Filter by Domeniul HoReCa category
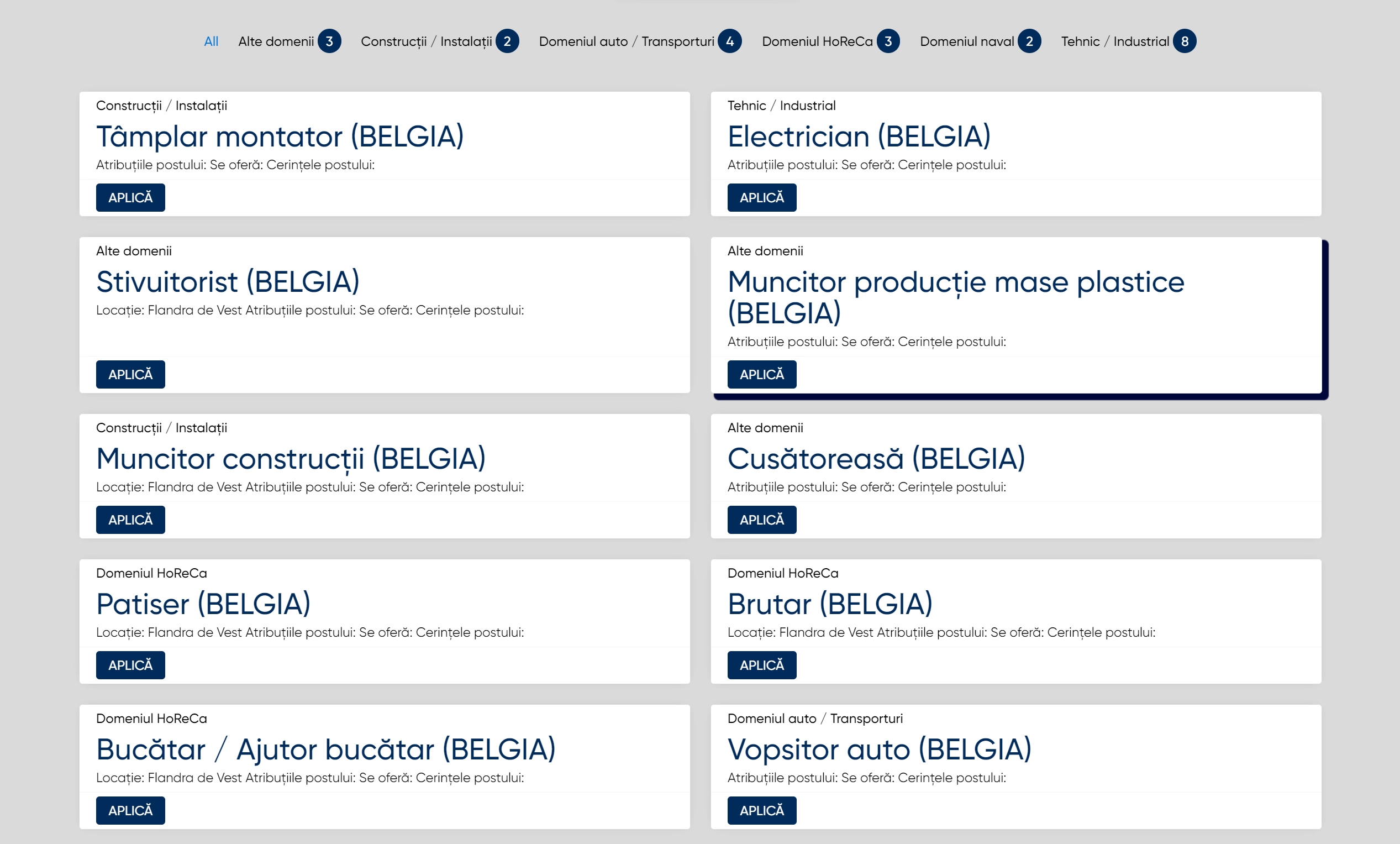1400x844 pixels. (x=817, y=41)
